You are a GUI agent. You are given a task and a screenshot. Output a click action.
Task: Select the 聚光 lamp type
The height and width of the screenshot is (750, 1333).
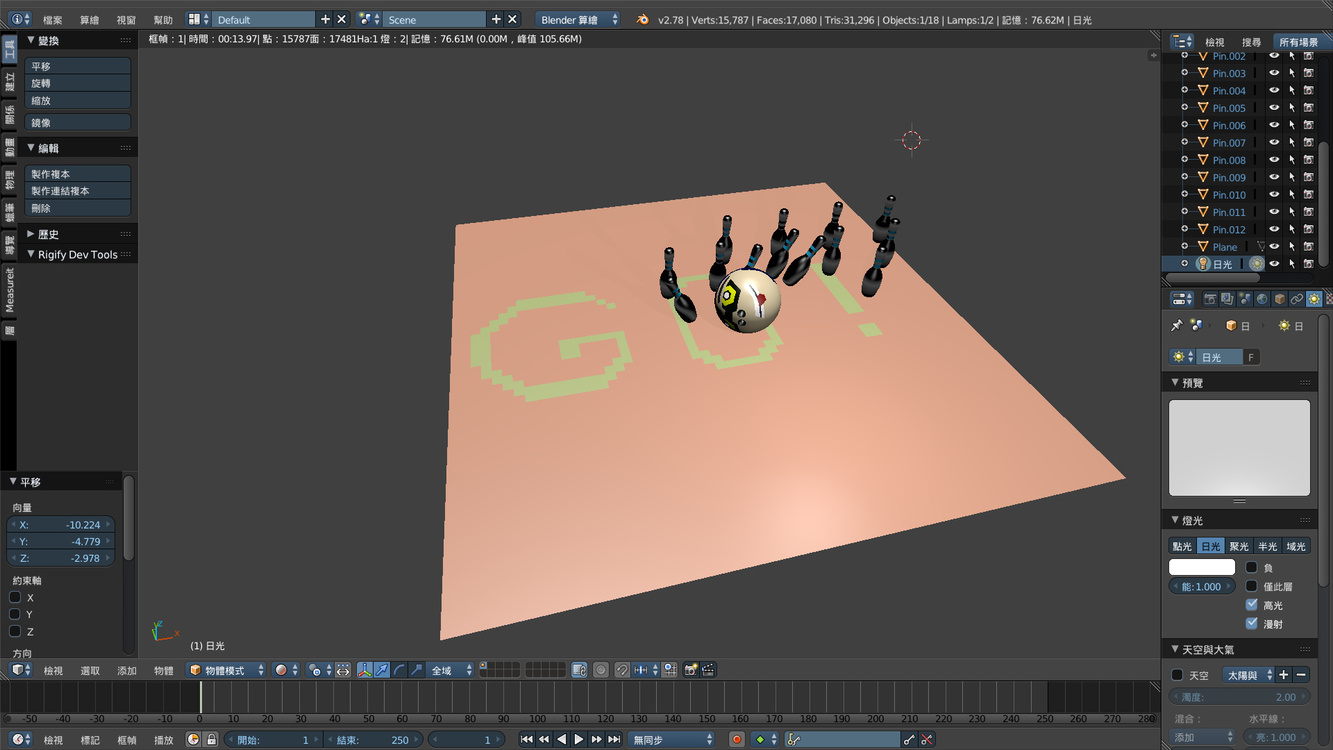coord(1239,546)
